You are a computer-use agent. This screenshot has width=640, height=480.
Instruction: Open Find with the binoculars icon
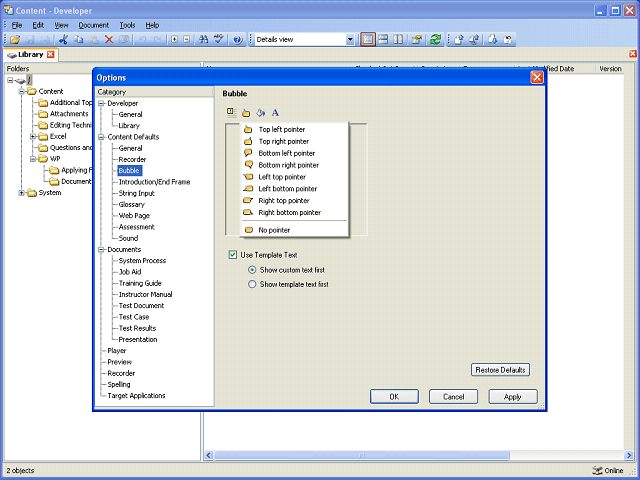click(203, 39)
